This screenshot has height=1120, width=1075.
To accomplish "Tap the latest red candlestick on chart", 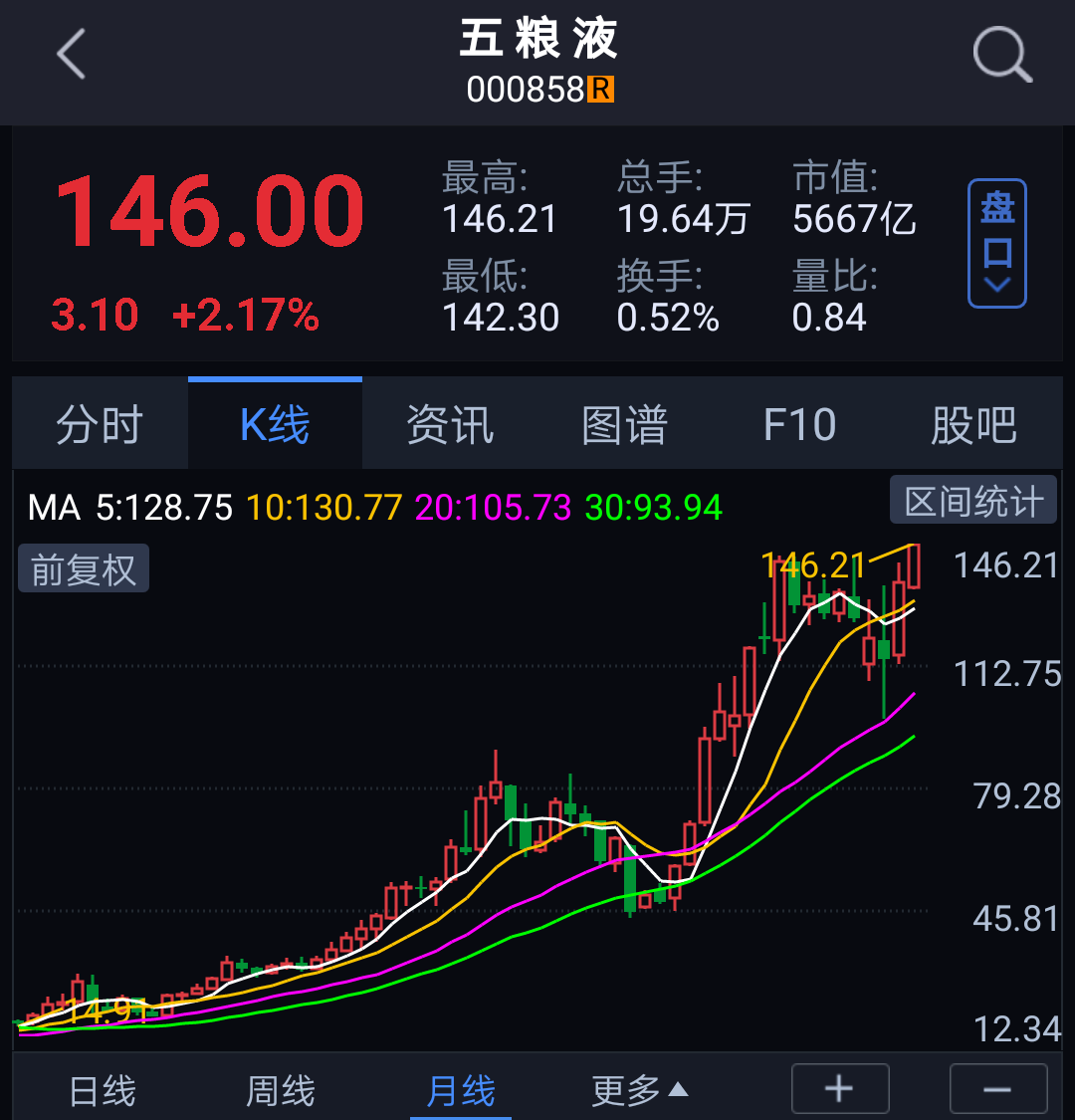I will tap(914, 565).
